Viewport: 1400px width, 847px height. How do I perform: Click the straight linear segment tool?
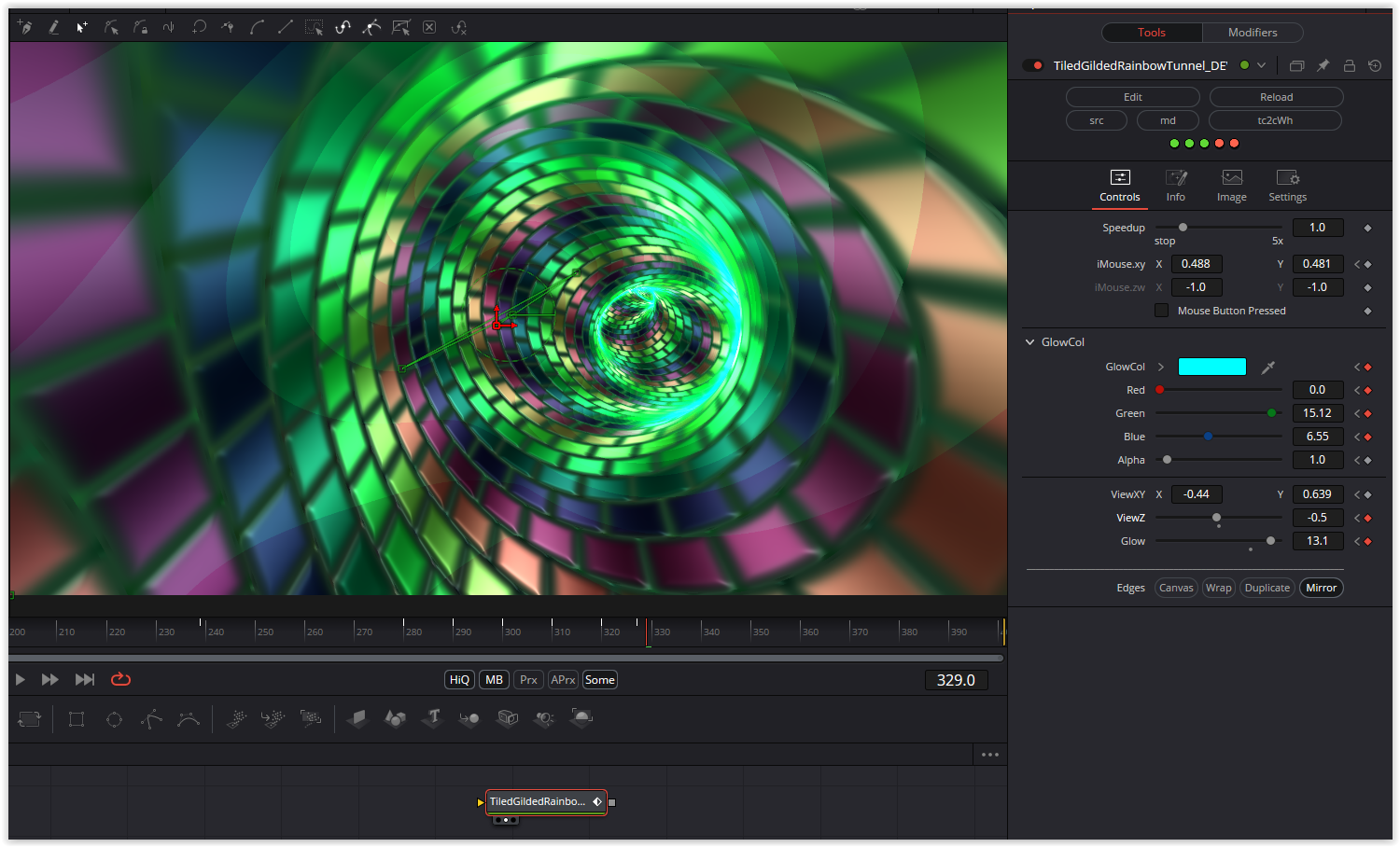[x=286, y=27]
